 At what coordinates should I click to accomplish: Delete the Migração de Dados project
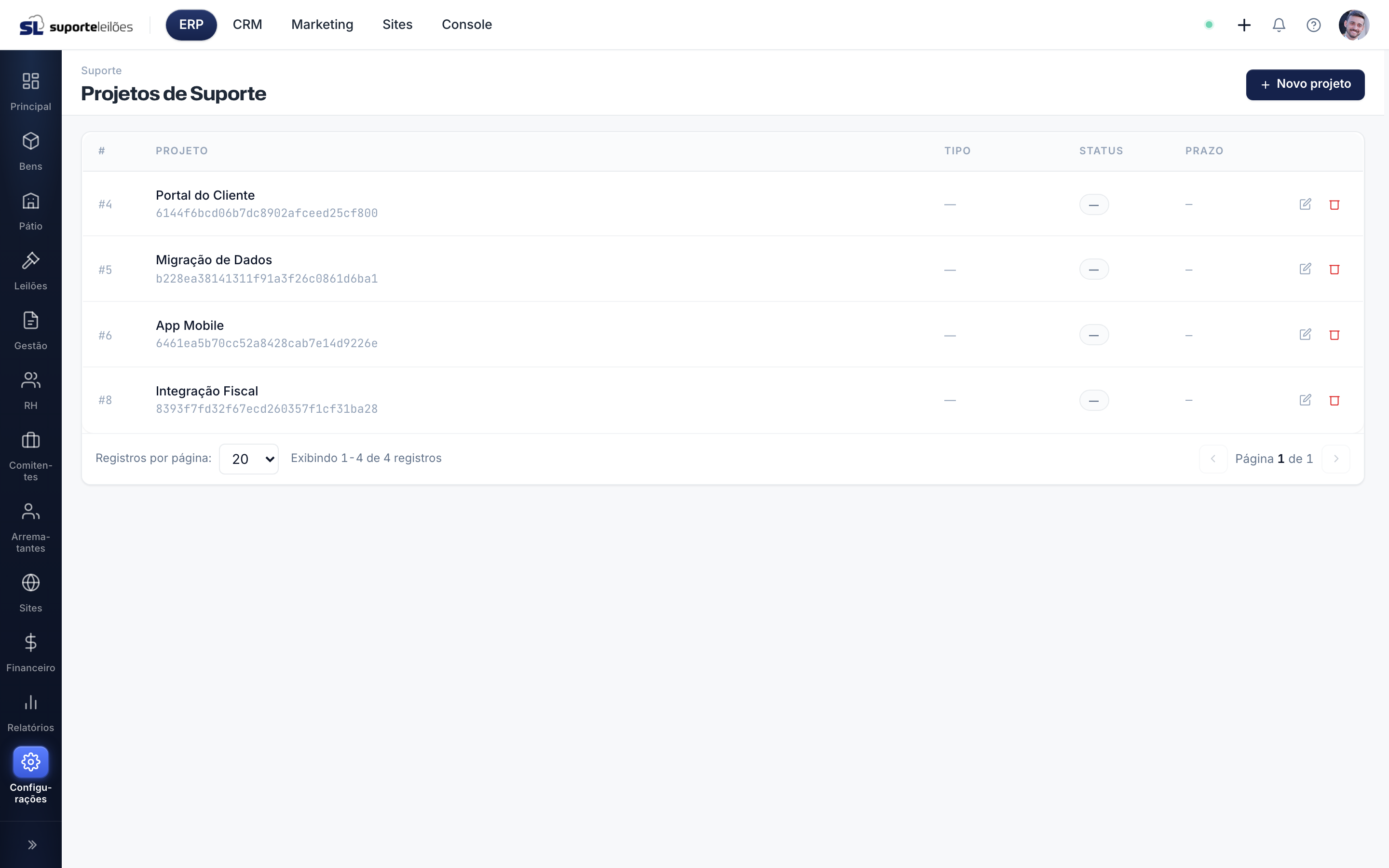(1335, 269)
